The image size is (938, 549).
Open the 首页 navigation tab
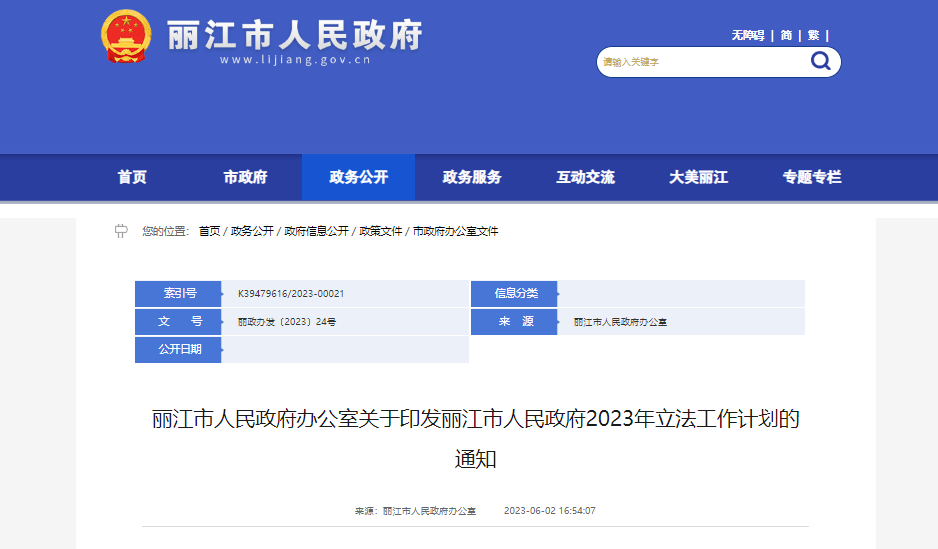click(x=132, y=177)
